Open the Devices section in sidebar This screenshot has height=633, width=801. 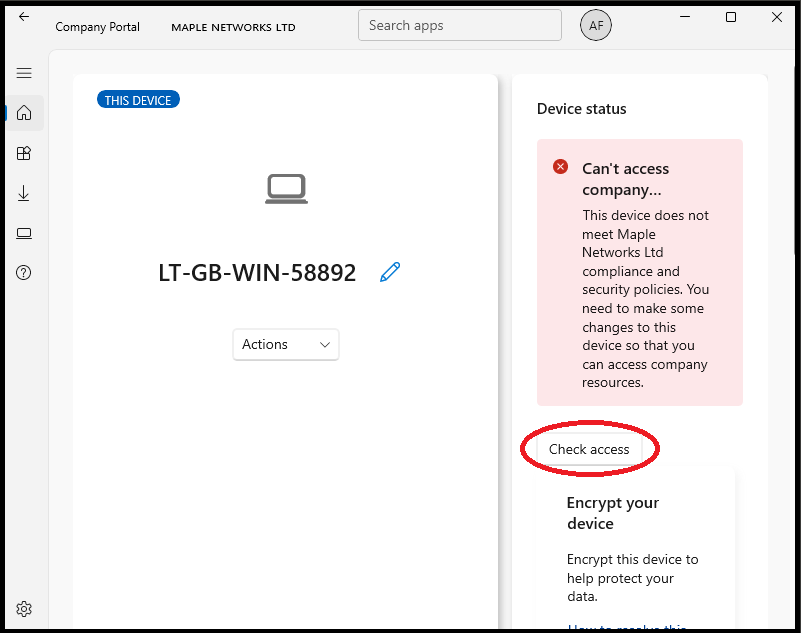(24, 233)
